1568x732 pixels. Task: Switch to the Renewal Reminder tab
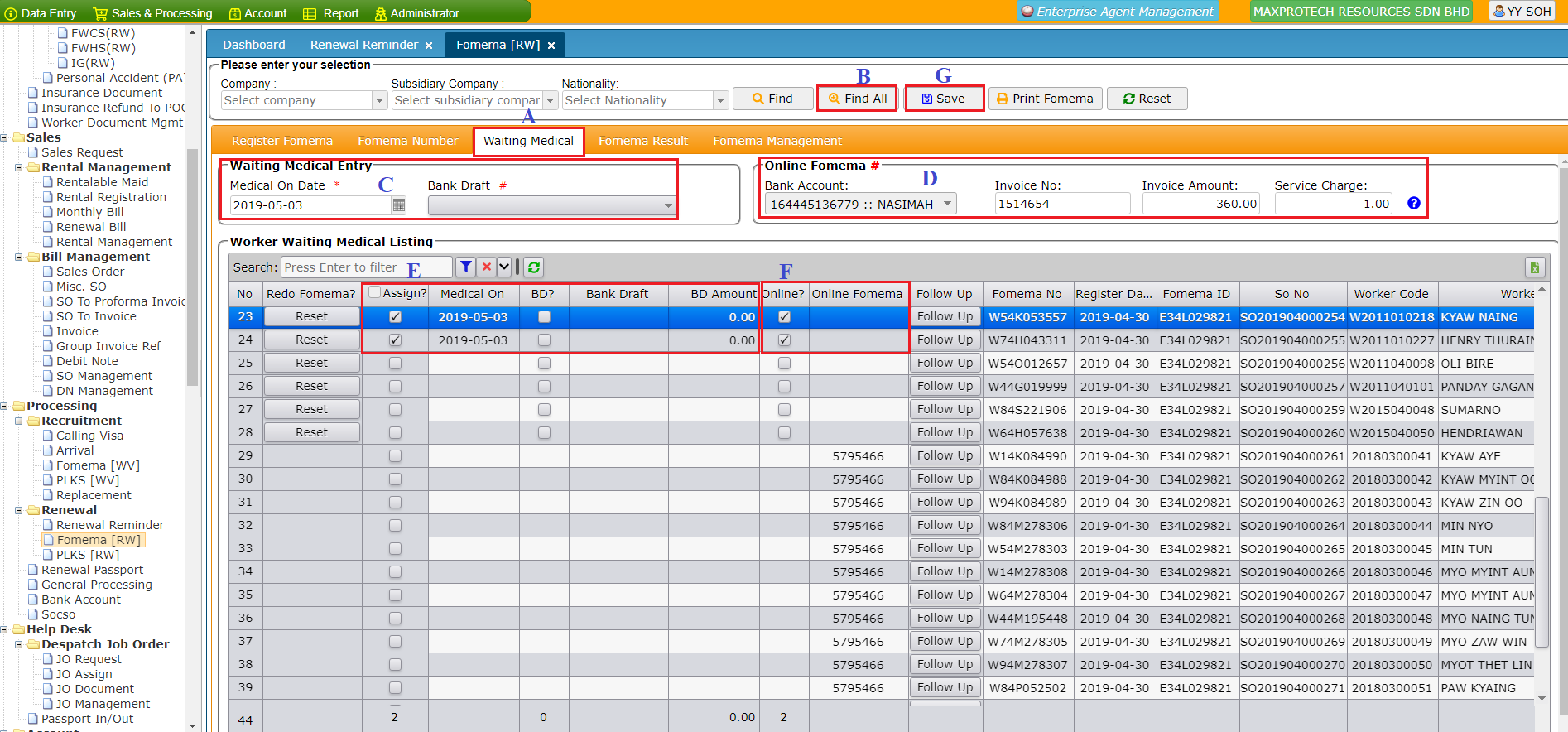coord(363,45)
